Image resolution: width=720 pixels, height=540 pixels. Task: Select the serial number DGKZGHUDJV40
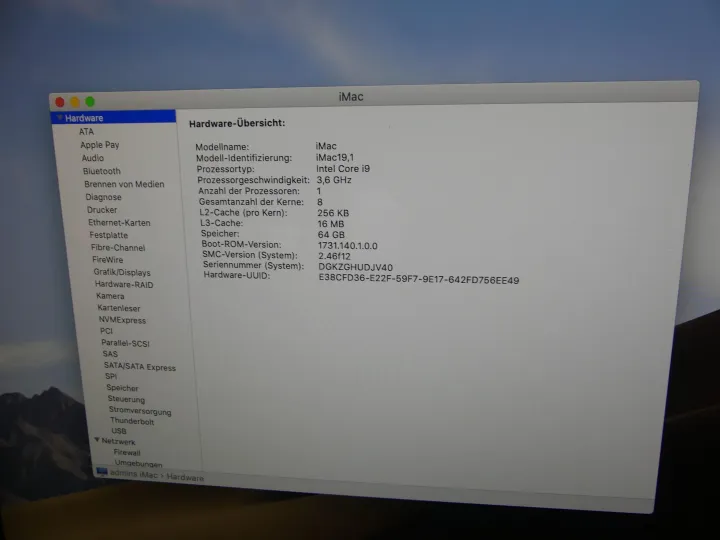pos(355,267)
